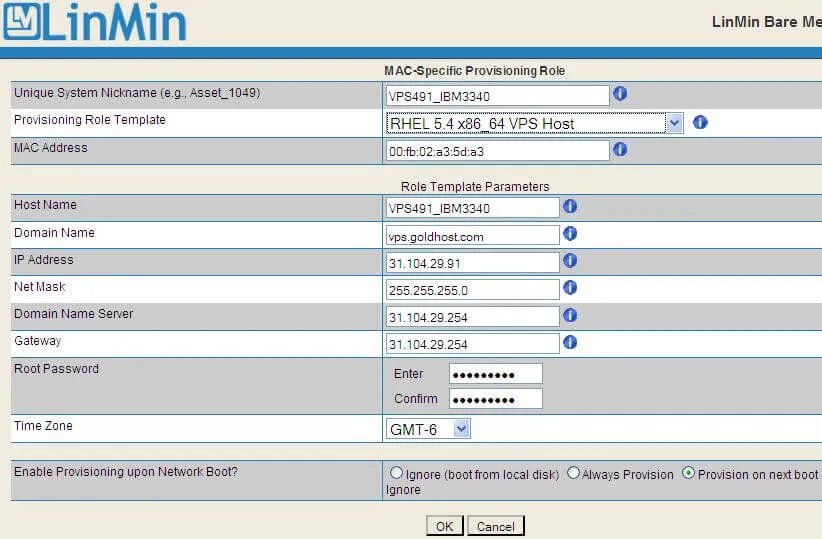Click into the MAC Address input field
This screenshot has width=822, height=539.
pos(497,150)
